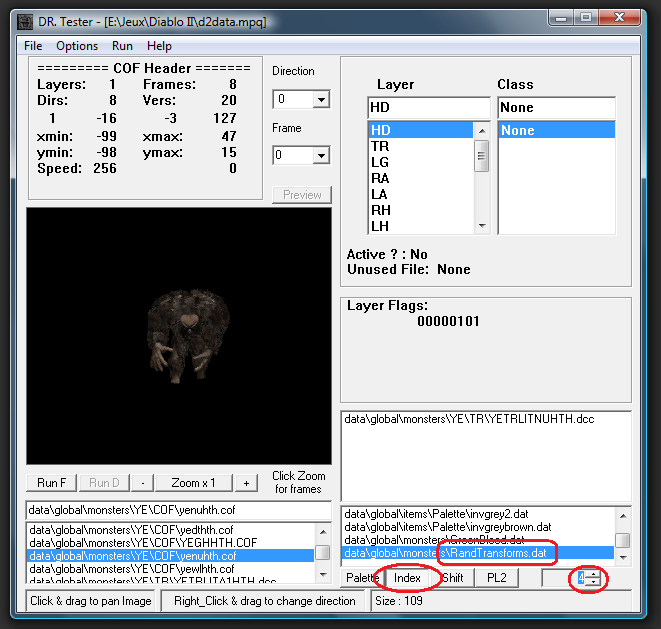661x629 pixels.
Task: Select RandTransforms.dat in the palette list
Action: pyautogui.click(x=478, y=553)
